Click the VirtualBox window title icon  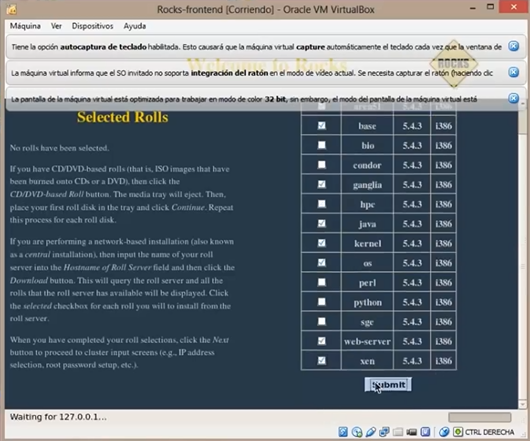11,9
